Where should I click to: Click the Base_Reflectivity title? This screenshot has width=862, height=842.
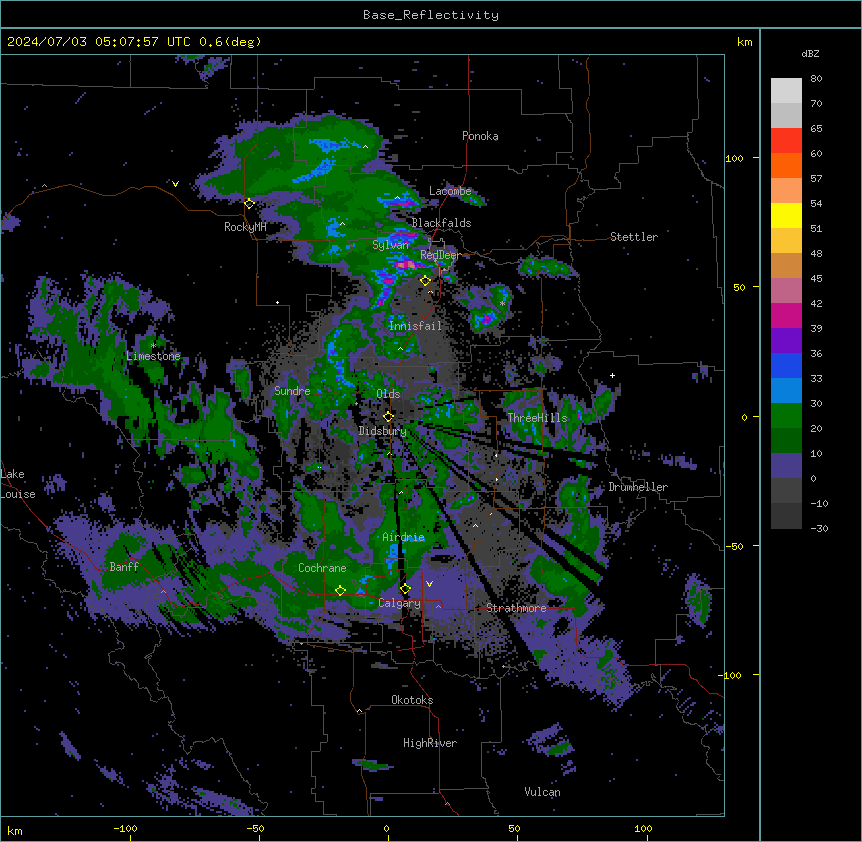click(431, 15)
